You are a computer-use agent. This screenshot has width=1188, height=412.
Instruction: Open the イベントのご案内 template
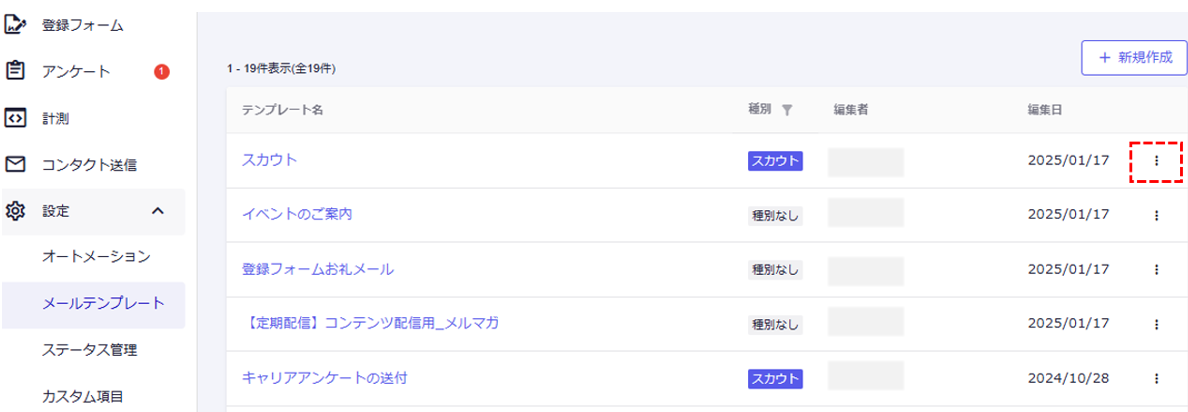coord(297,214)
